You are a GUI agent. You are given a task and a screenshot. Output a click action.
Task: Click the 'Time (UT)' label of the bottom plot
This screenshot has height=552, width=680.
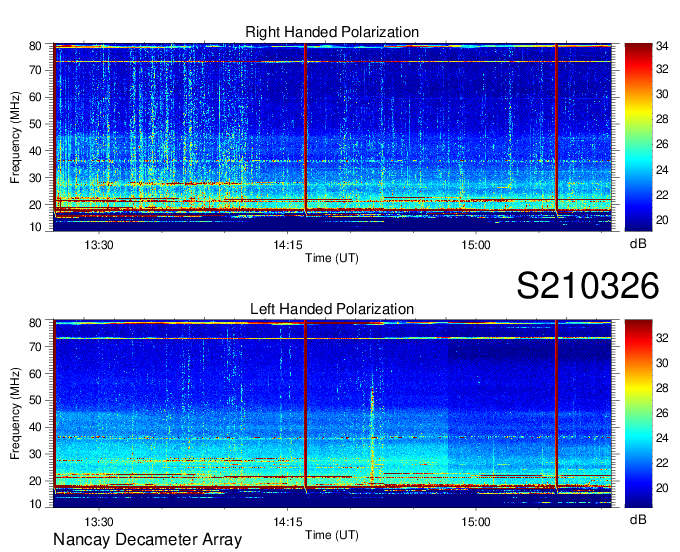(332, 535)
